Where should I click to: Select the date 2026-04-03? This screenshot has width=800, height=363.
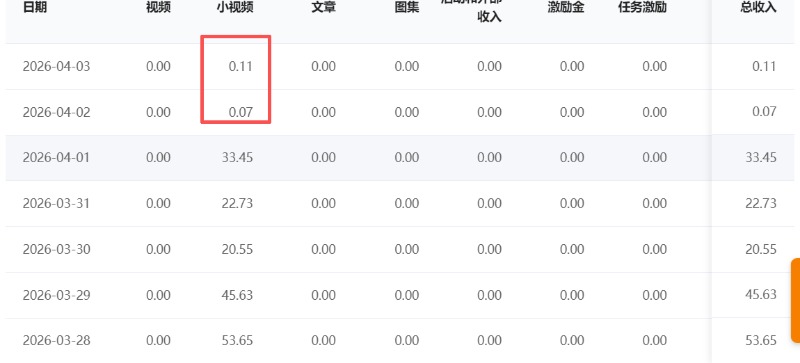point(56,66)
